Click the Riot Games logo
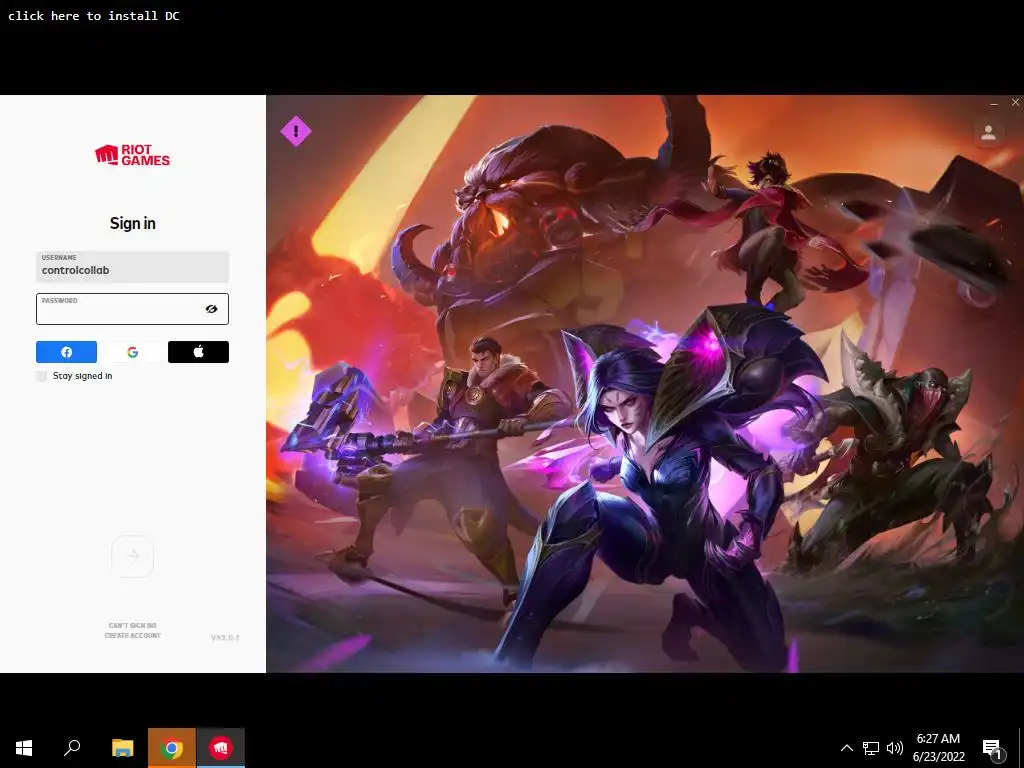 point(133,155)
